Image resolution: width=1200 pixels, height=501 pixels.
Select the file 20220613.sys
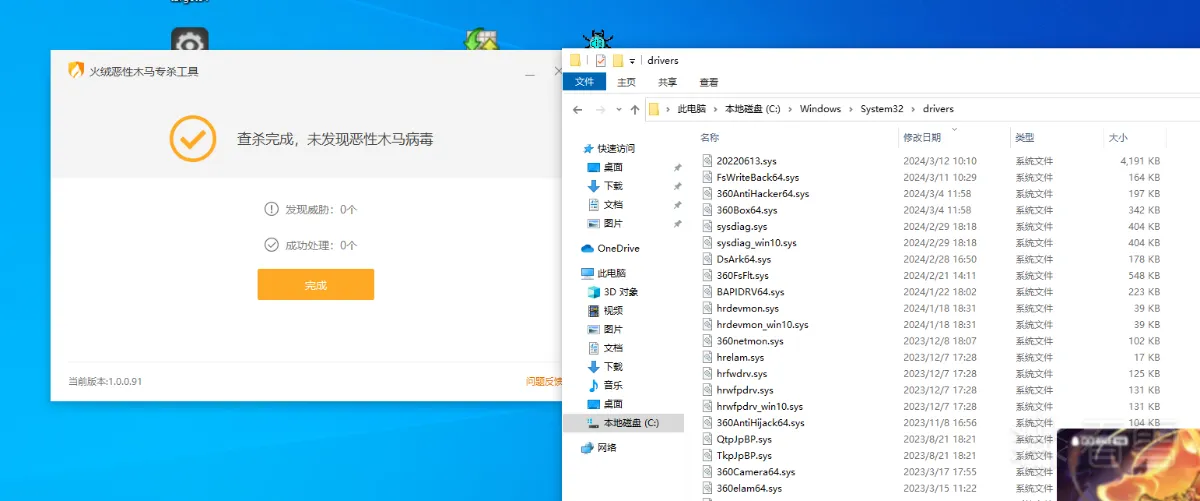click(746, 161)
